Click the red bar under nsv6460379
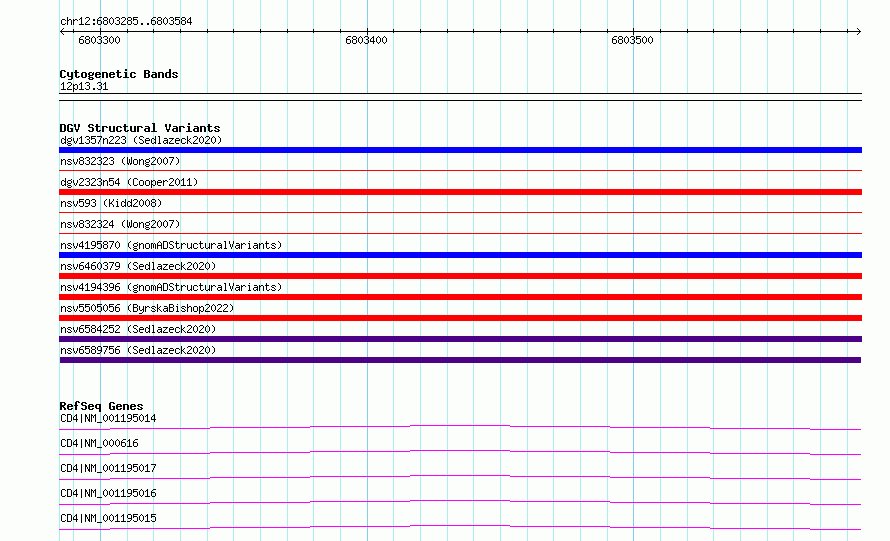The image size is (890, 541). click(x=460, y=276)
